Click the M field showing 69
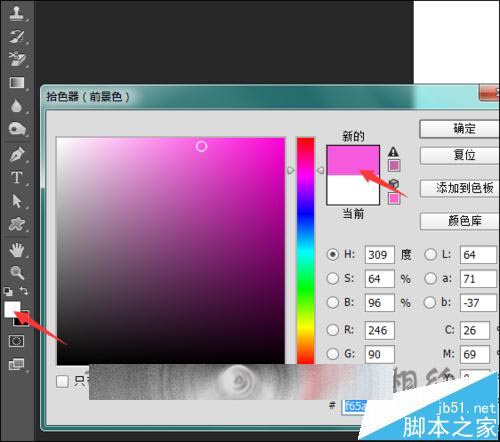 475,354
